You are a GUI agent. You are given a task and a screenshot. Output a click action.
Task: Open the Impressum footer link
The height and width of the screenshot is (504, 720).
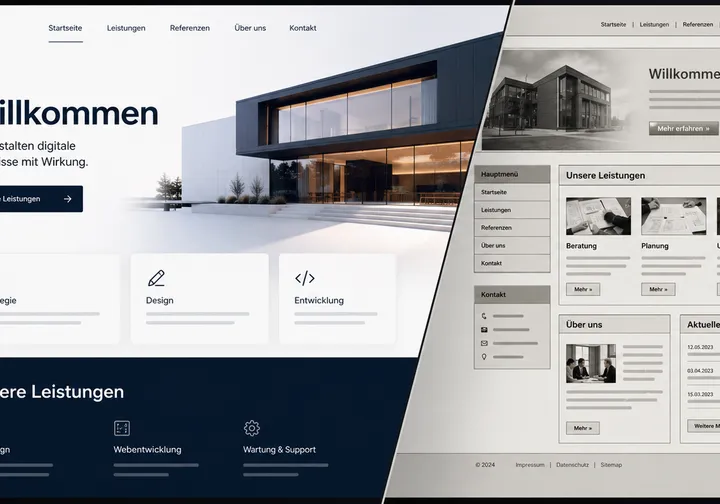[x=530, y=465]
